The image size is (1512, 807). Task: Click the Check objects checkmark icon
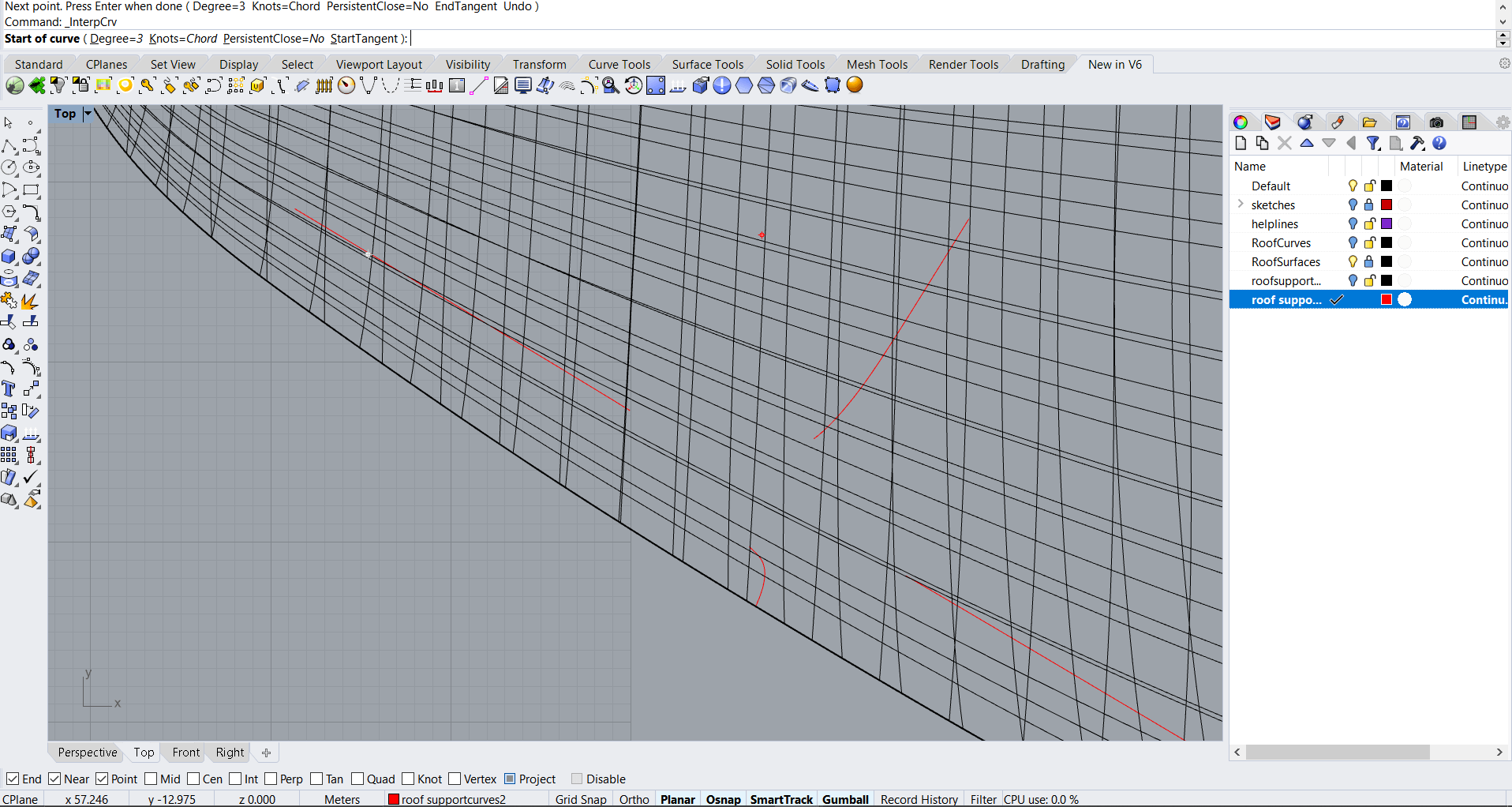tap(32, 478)
